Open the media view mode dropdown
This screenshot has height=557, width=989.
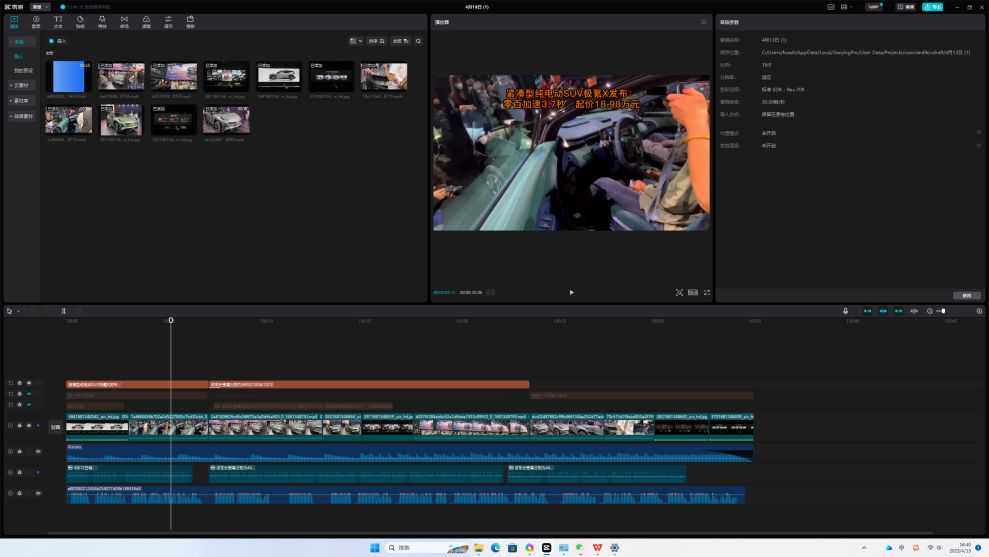356,41
